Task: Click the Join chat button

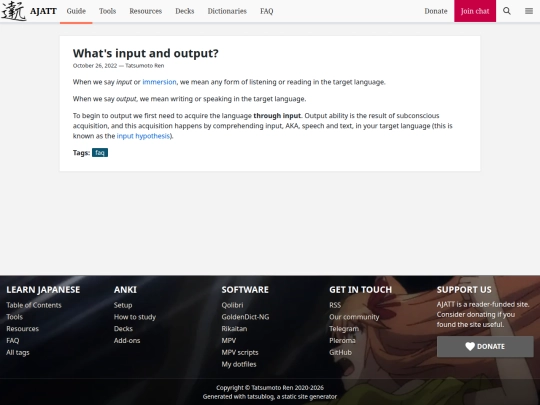Action: (x=475, y=11)
